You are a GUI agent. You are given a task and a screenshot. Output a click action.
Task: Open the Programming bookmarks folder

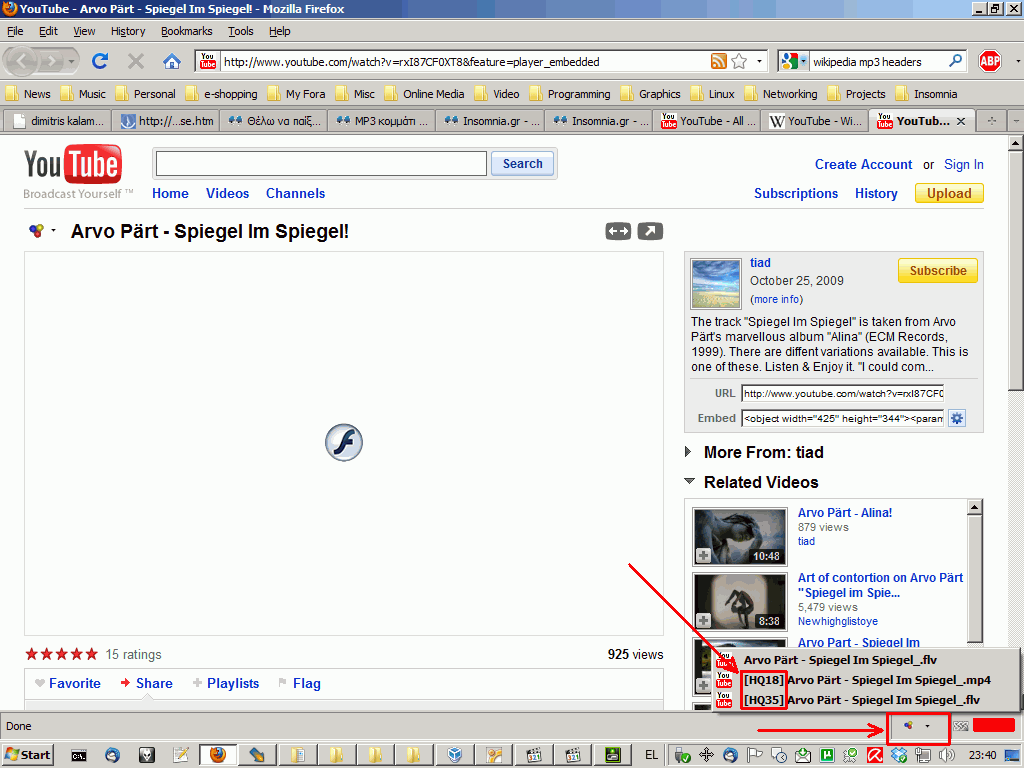[569, 93]
